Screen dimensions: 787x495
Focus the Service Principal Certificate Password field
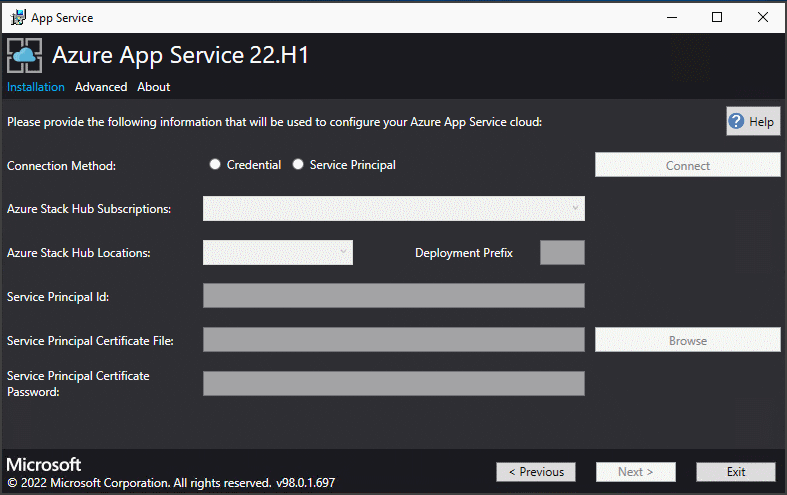click(393, 384)
